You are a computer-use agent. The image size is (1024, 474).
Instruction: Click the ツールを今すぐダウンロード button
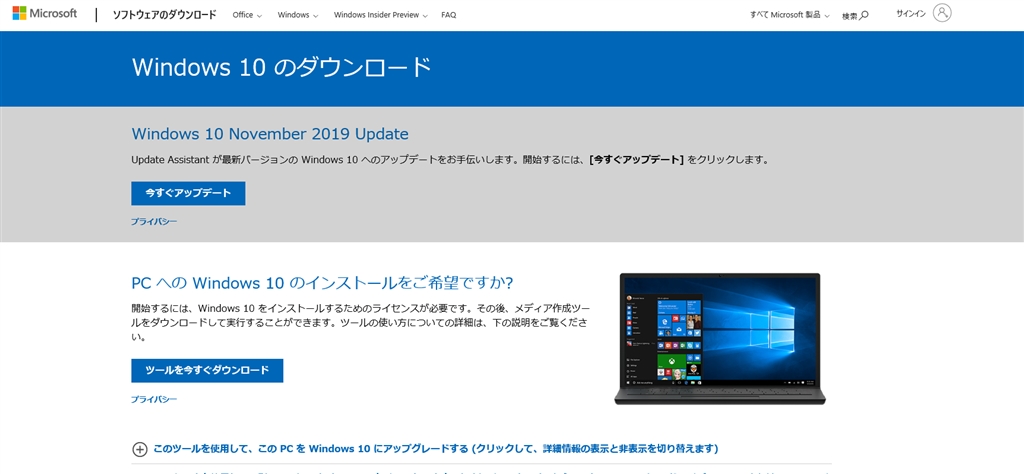coord(207,370)
